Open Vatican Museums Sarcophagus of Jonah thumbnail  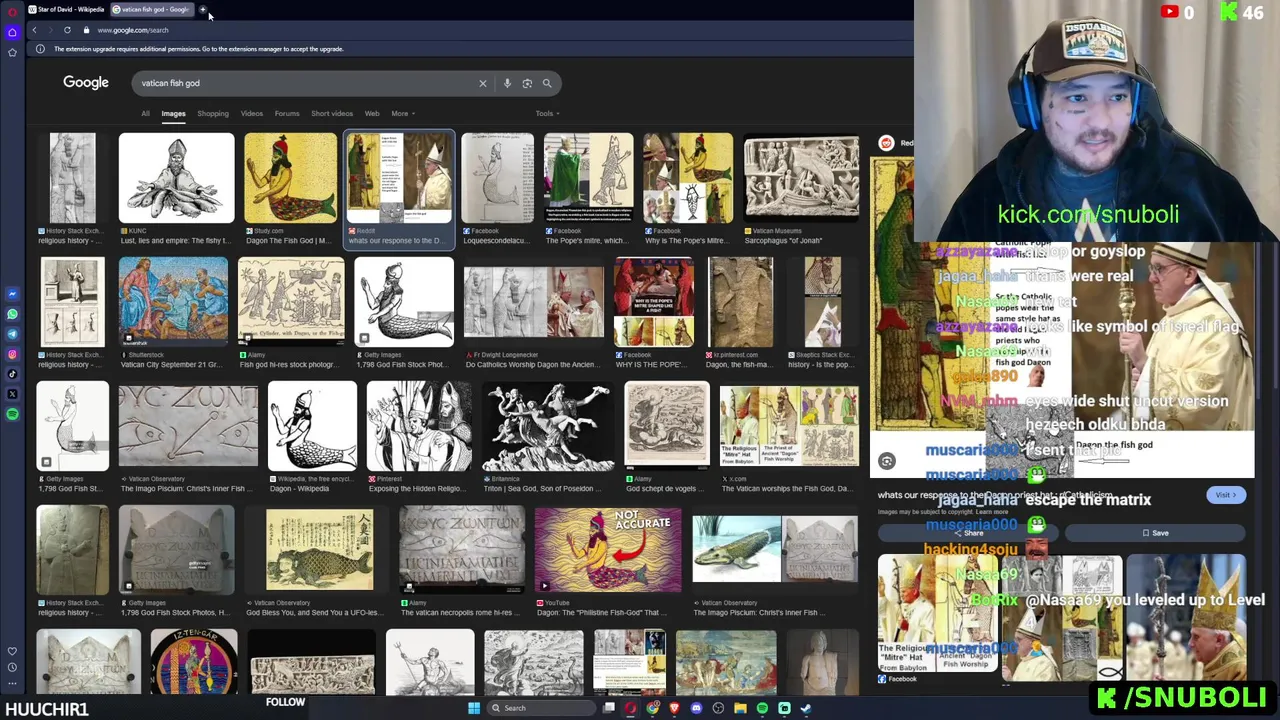click(801, 177)
